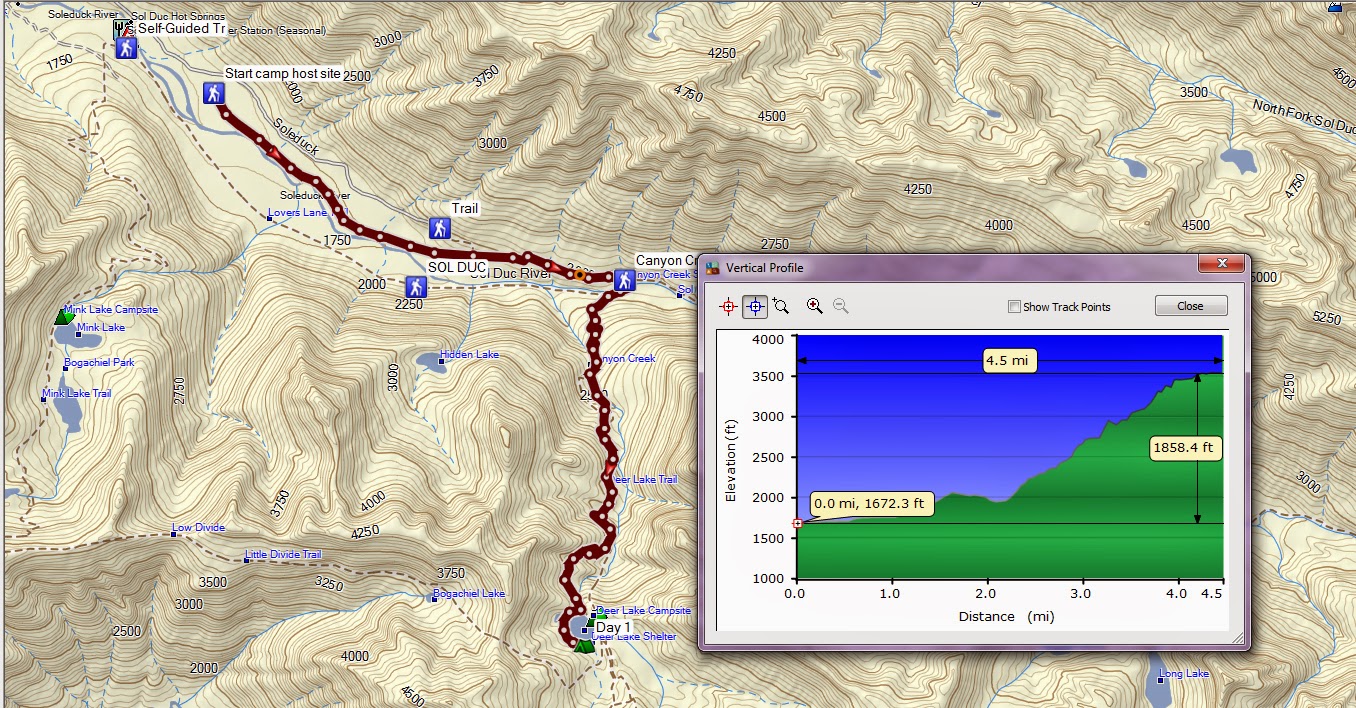Click the 4.5 mi distance label
The width and height of the screenshot is (1356, 708).
pyautogui.click(x=1010, y=360)
